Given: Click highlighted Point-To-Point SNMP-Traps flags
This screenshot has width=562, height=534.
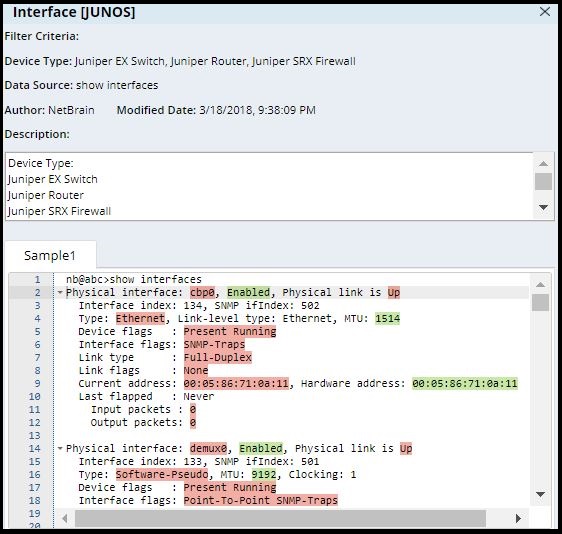Looking at the screenshot, I should pyautogui.click(x=261, y=500).
